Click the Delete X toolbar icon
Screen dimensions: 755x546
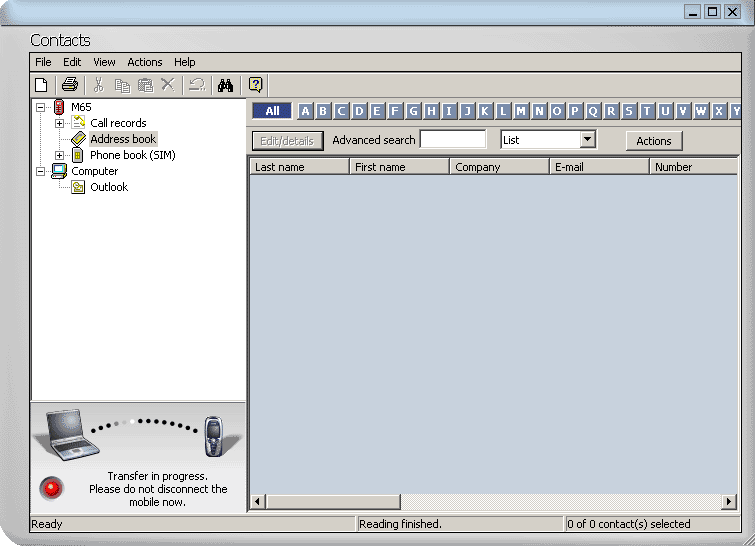(168, 85)
